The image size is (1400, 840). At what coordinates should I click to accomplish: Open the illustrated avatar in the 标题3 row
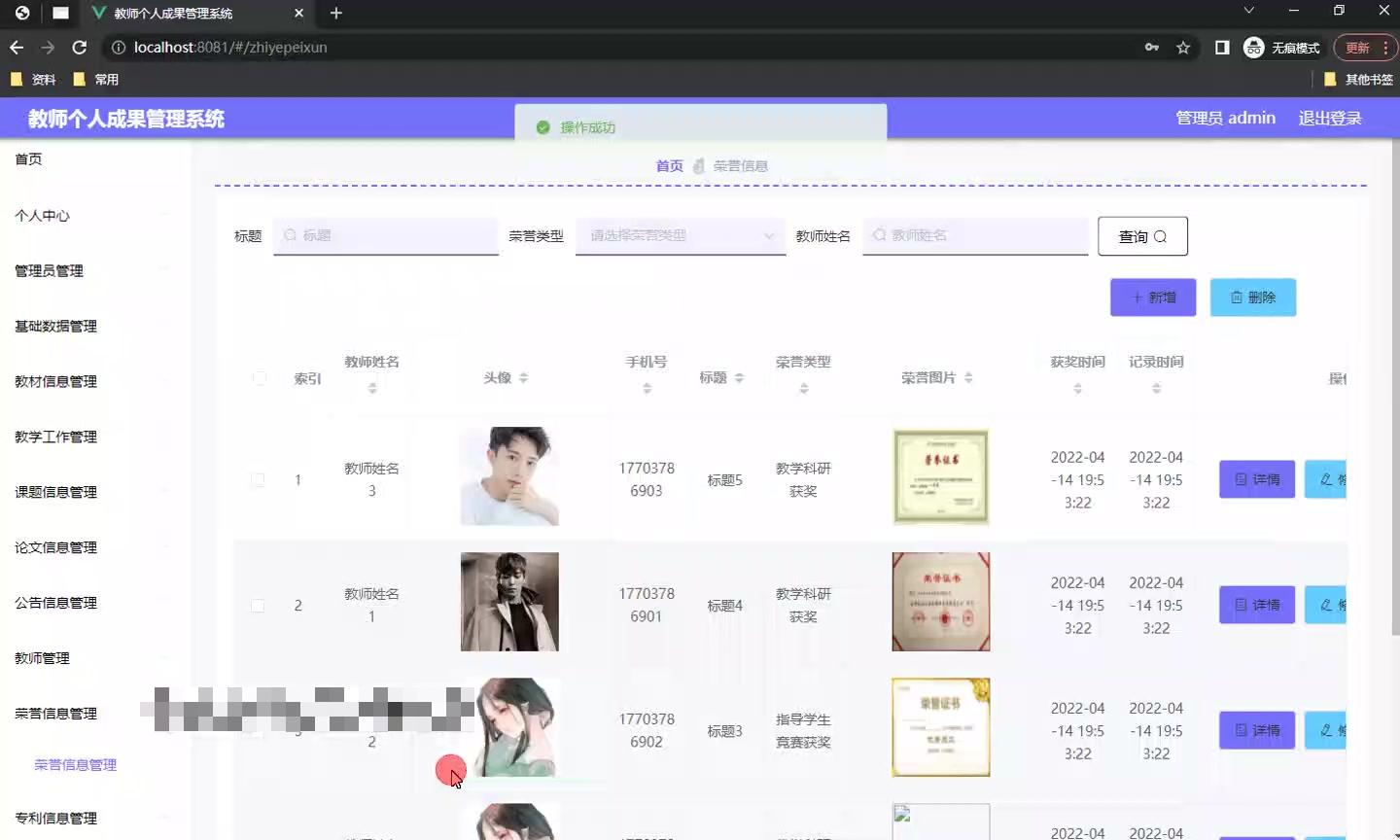click(515, 727)
